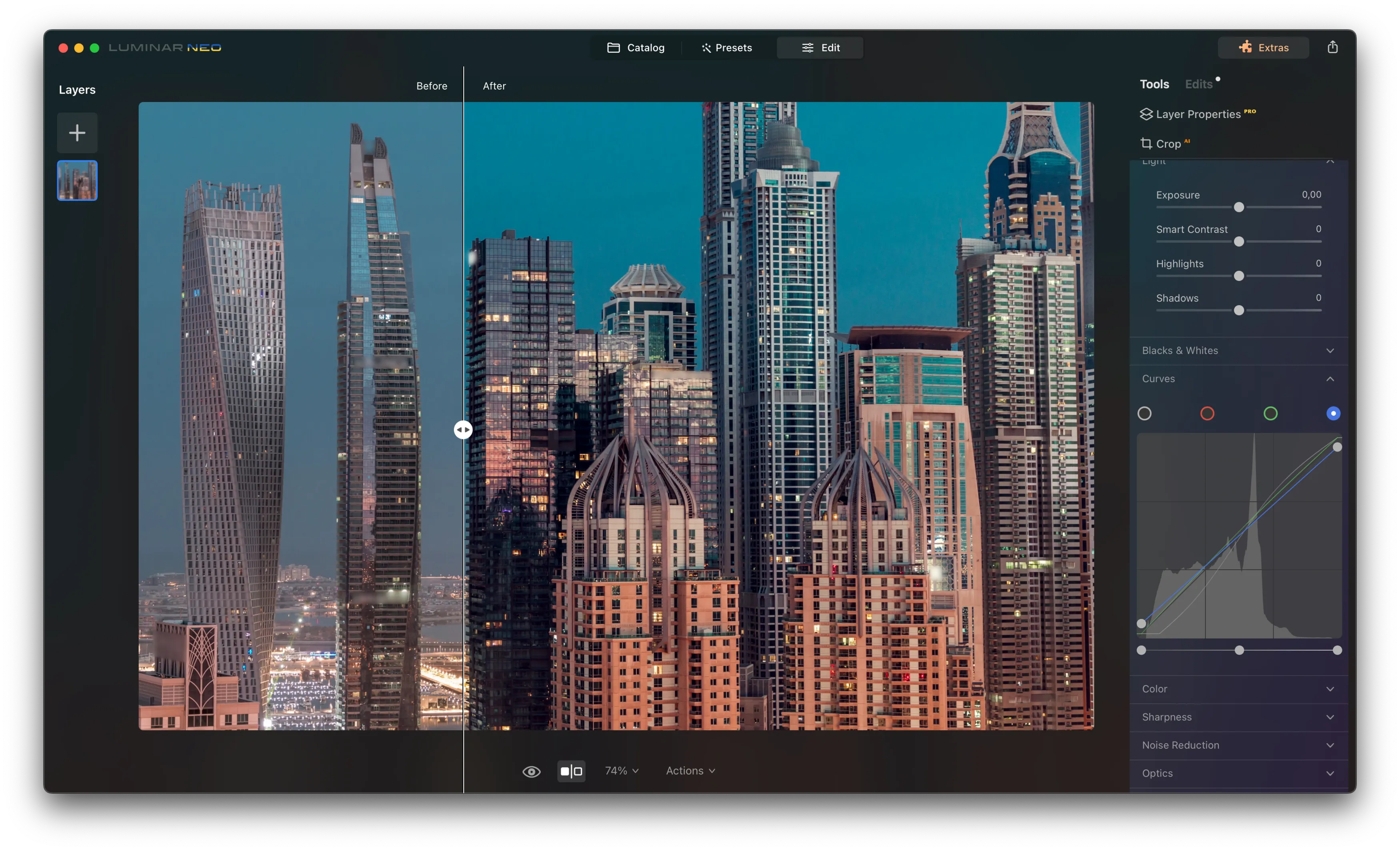Select the cityscape layer thumbnail
Image resolution: width=1400 pixels, height=851 pixels.
click(x=77, y=180)
